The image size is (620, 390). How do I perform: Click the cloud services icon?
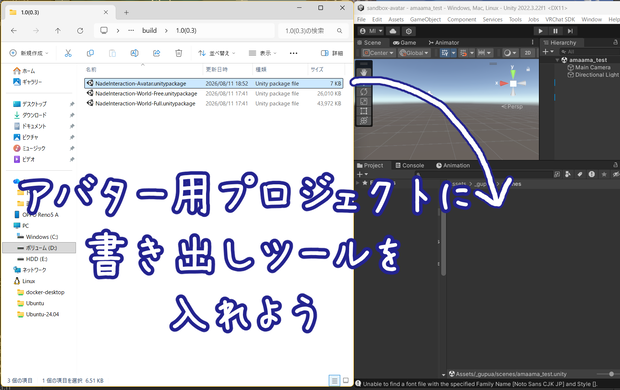393,31
